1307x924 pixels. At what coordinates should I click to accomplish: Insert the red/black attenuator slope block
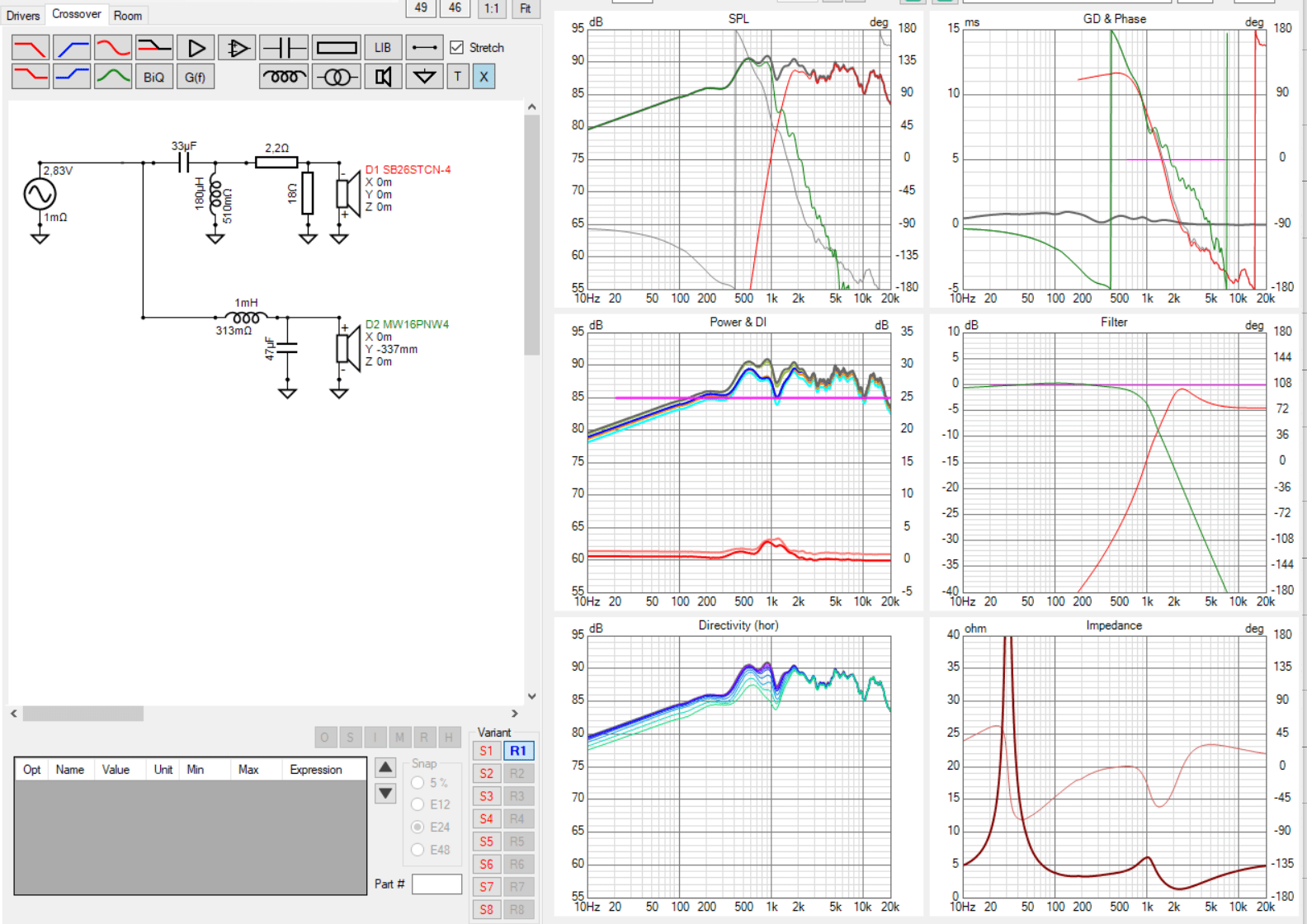(154, 48)
